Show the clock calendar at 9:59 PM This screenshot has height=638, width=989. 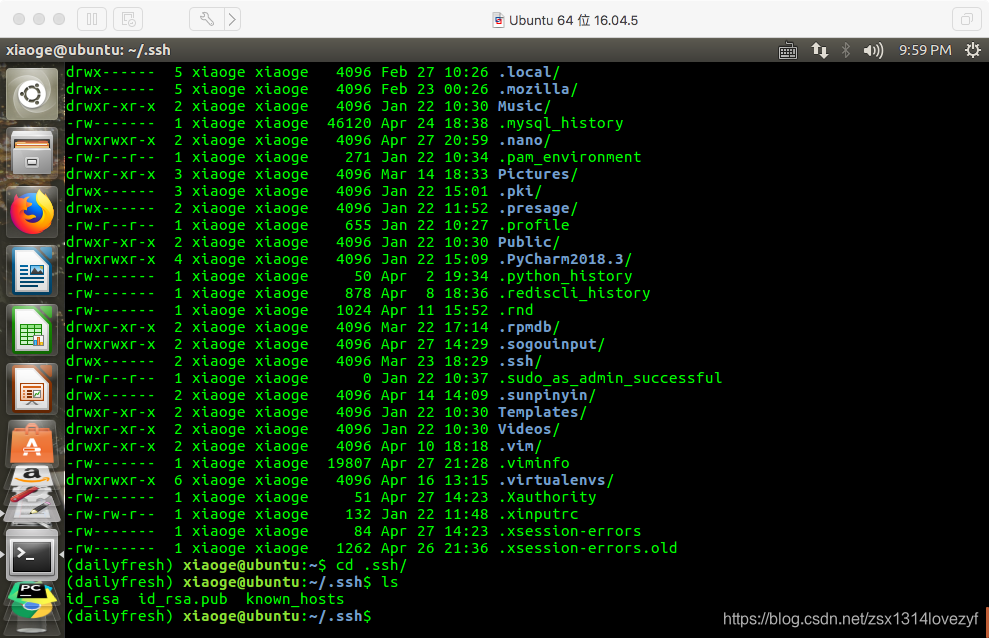[925, 50]
